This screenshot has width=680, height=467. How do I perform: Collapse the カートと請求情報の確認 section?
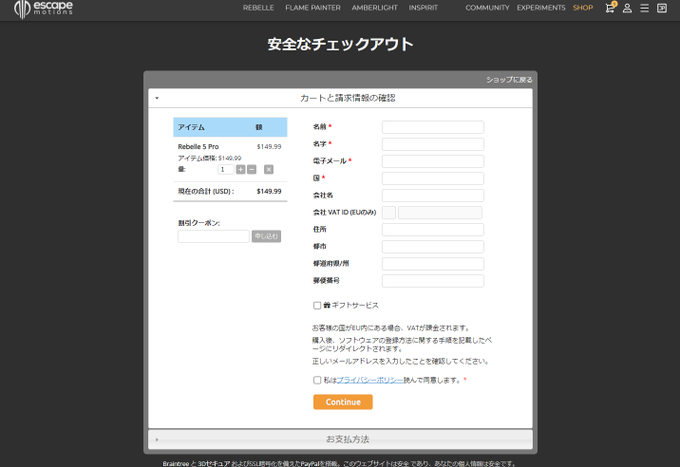pos(340,98)
